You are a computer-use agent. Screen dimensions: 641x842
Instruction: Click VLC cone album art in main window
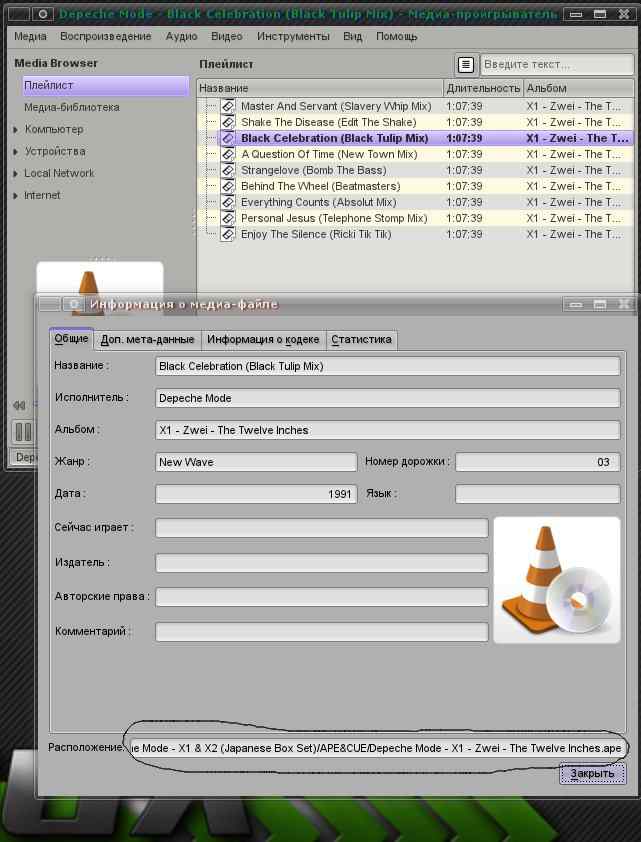coord(99,278)
